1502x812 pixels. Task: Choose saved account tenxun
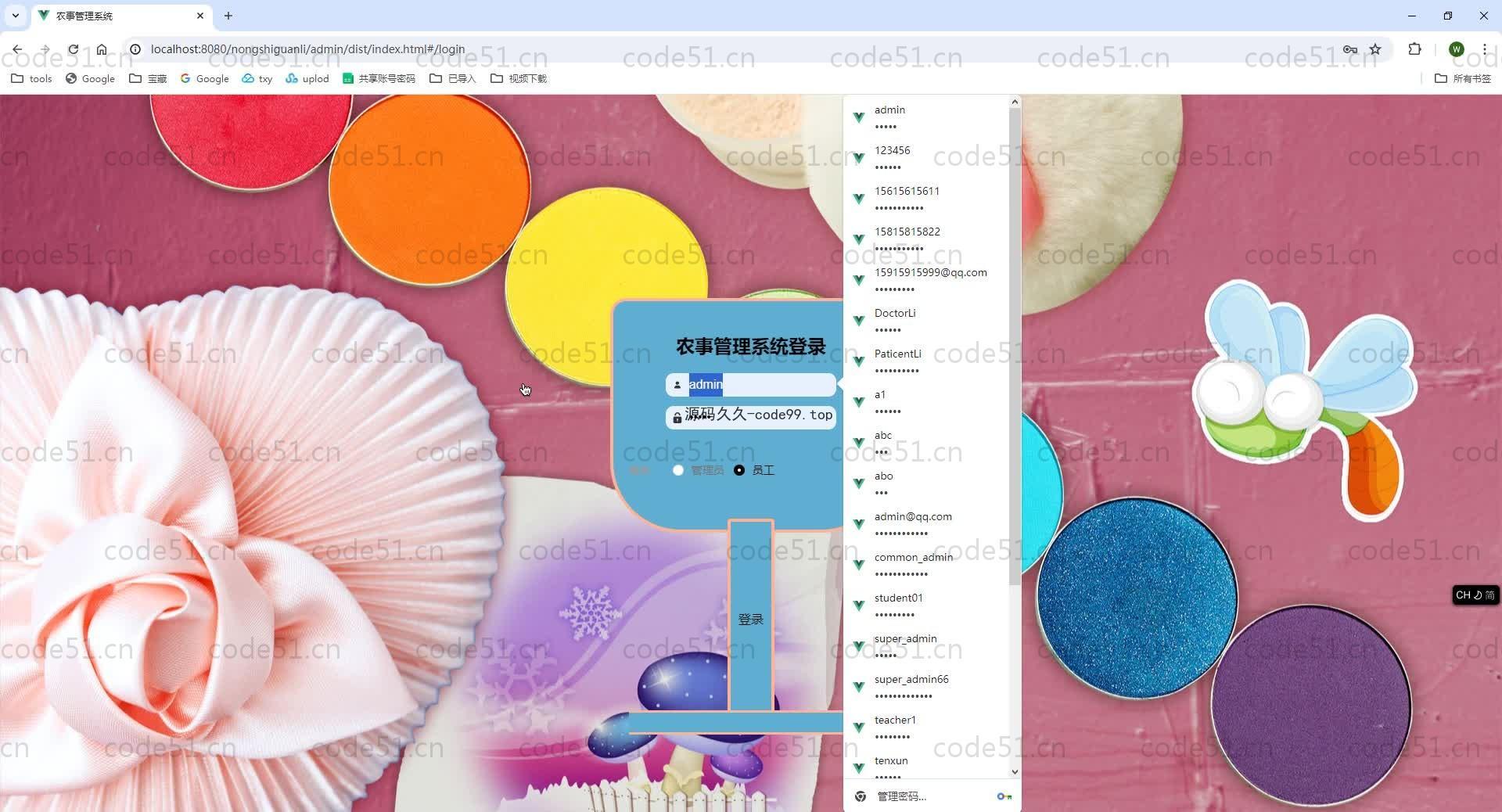926,765
